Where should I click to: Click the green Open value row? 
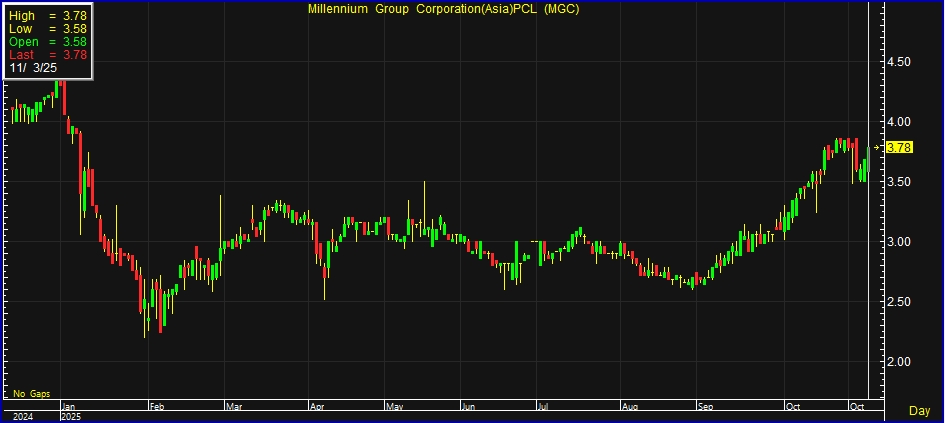(47, 42)
